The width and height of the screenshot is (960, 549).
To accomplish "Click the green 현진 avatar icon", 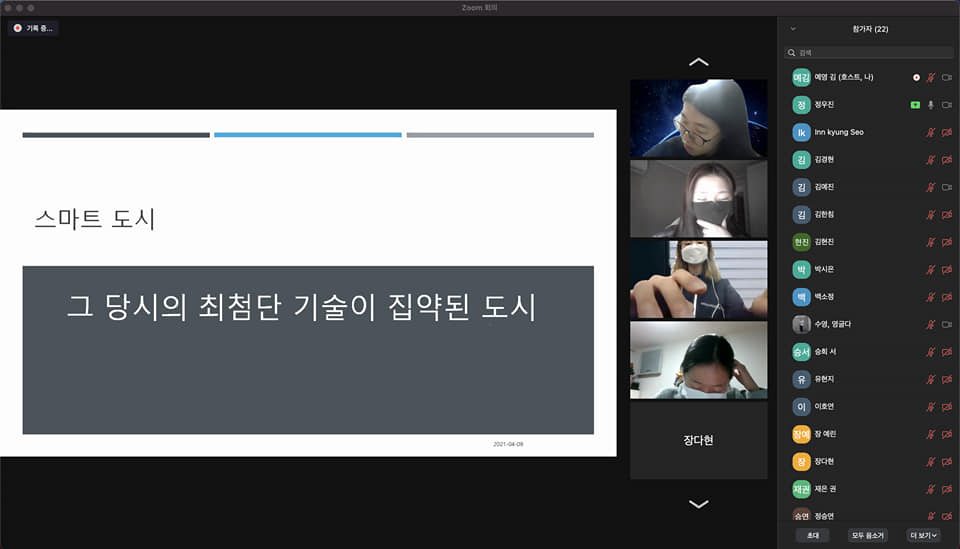I will (x=801, y=242).
